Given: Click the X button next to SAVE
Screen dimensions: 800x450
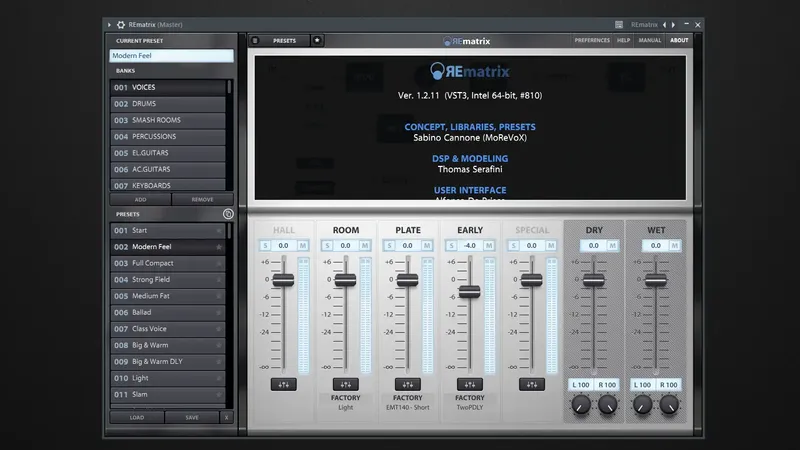Looking at the screenshot, I should (227, 417).
